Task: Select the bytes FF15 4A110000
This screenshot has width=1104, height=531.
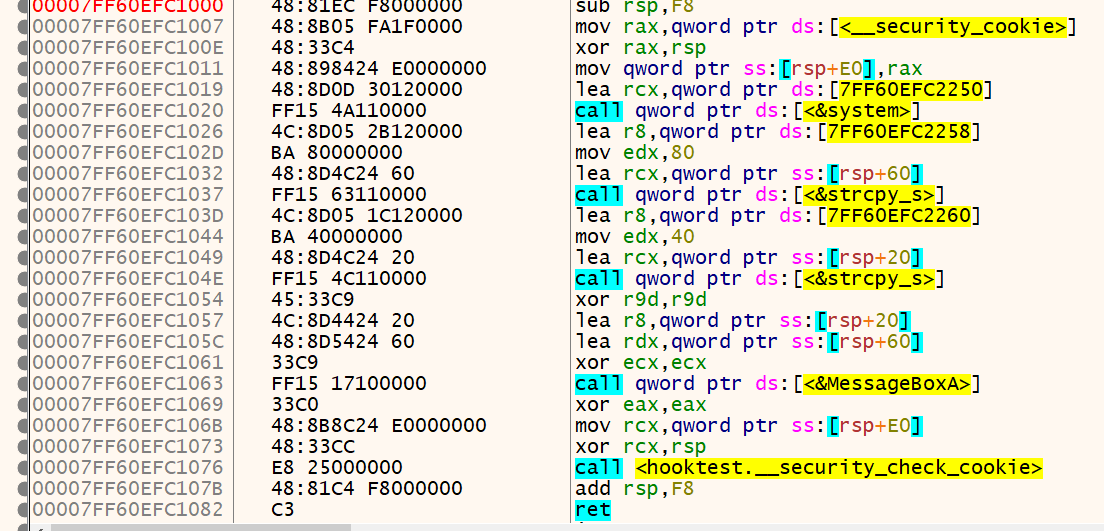Action: click(349, 111)
